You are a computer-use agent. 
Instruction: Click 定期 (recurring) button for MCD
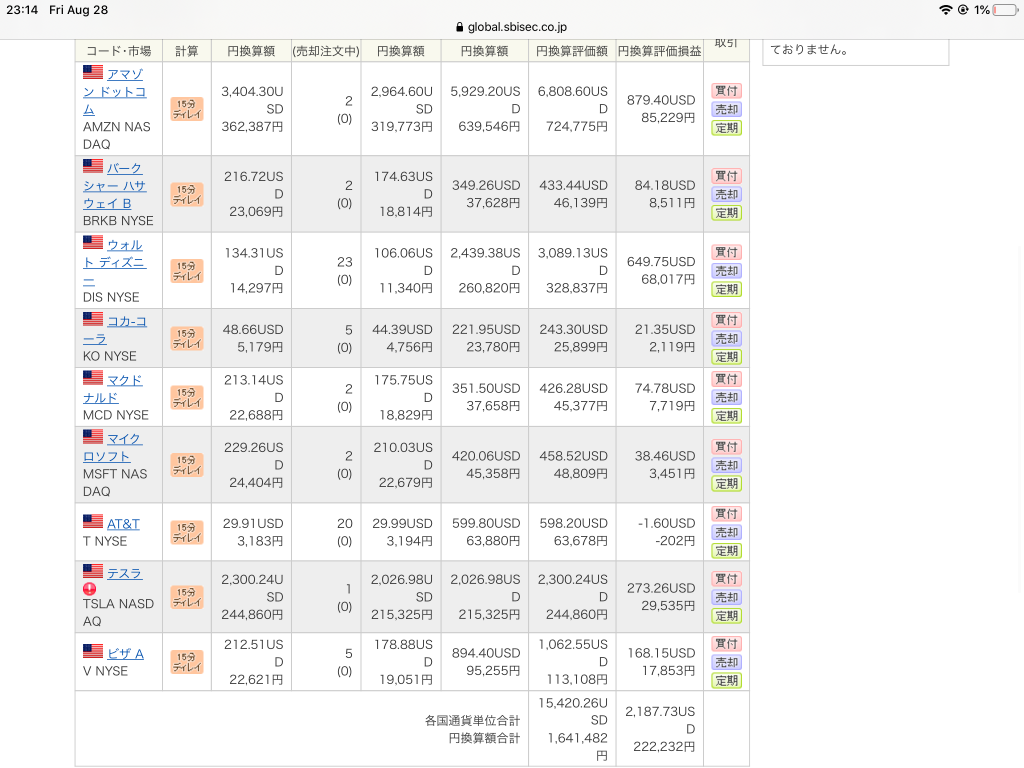tap(726, 415)
